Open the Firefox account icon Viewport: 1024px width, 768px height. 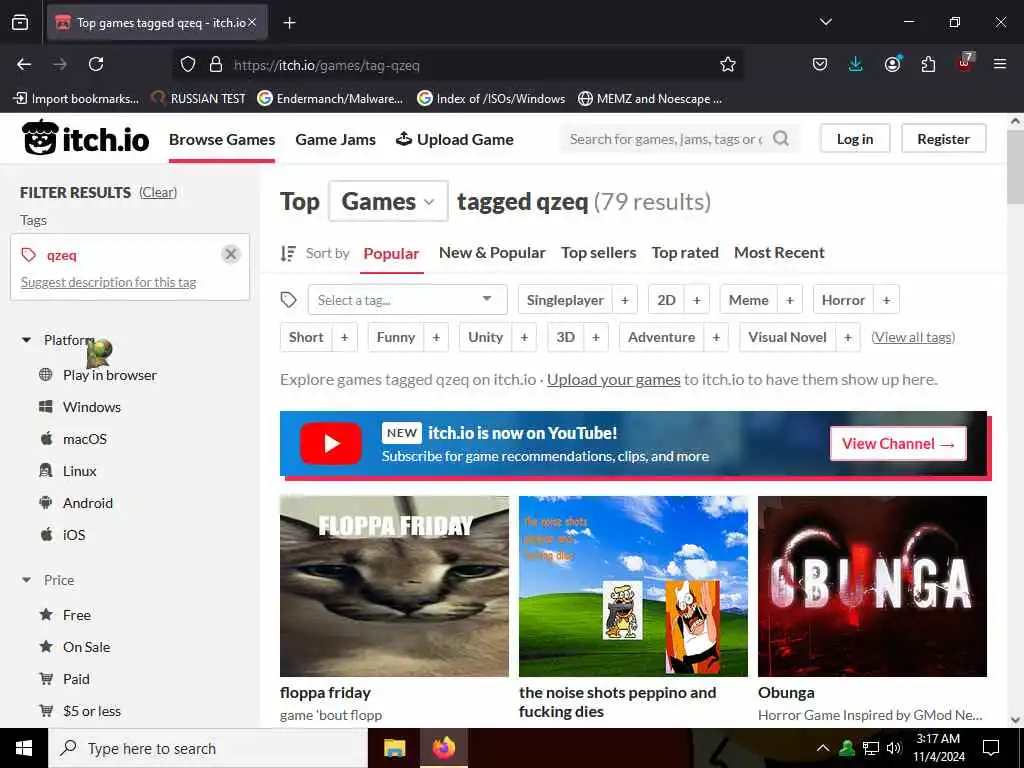(892, 64)
